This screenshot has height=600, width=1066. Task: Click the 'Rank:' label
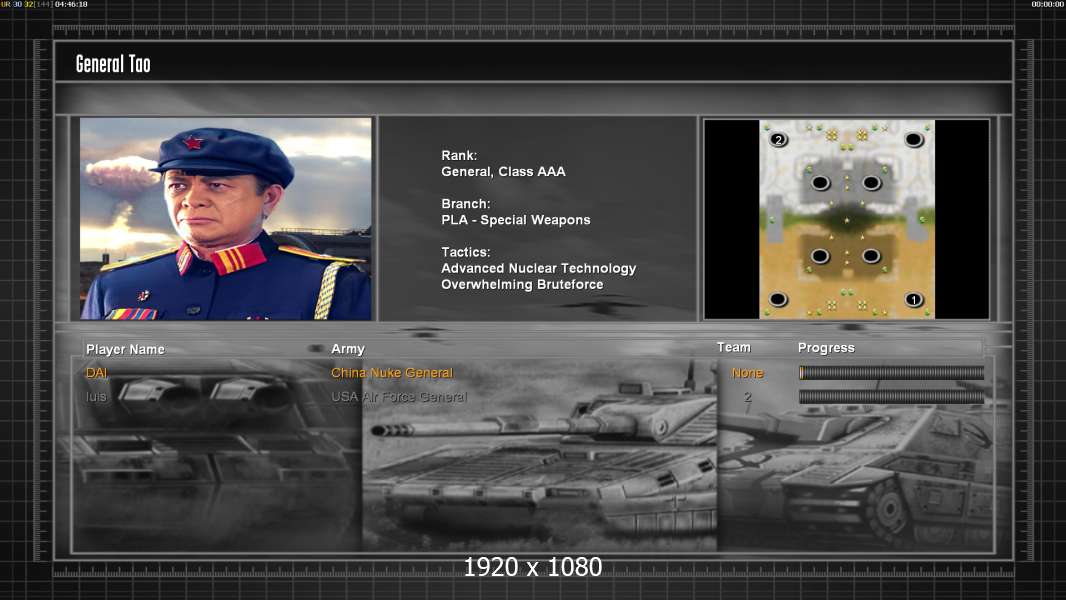point(459,156)
